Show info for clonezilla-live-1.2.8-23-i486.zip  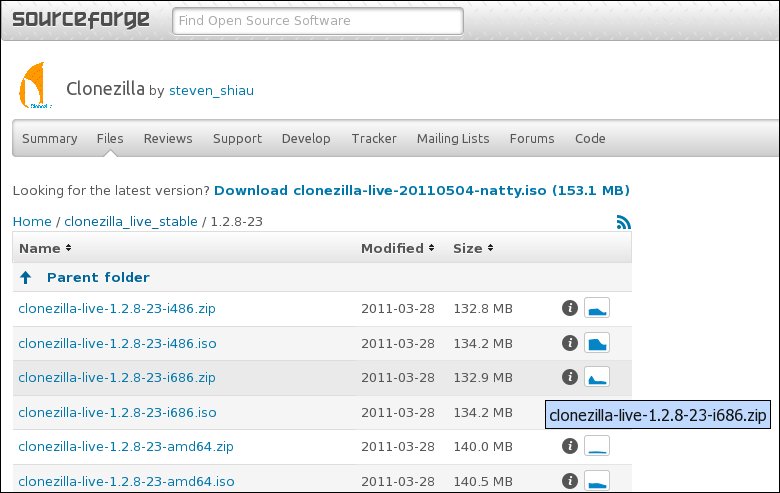[x=570, y=308]
